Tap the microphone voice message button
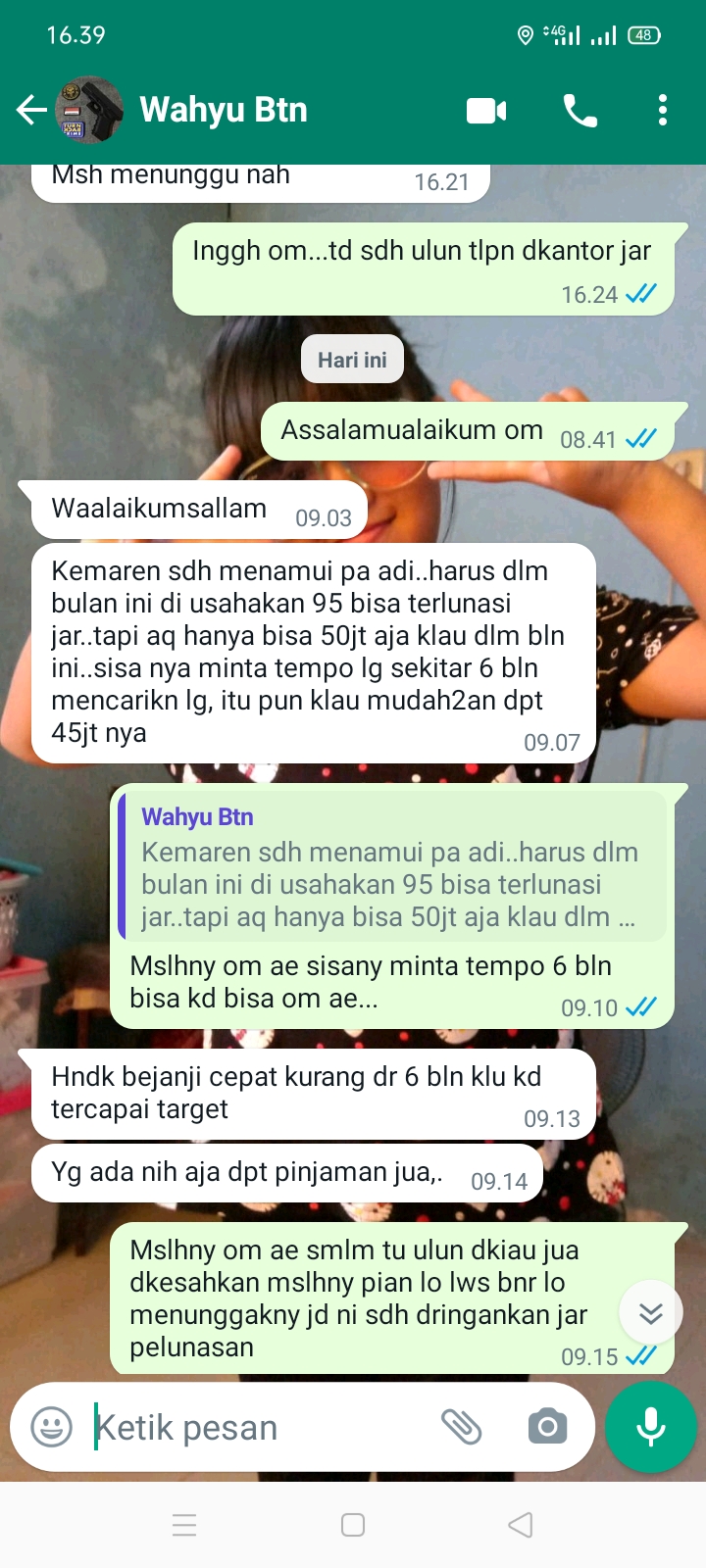Viewport: 706px width, 1568px height. (651, 1427)
